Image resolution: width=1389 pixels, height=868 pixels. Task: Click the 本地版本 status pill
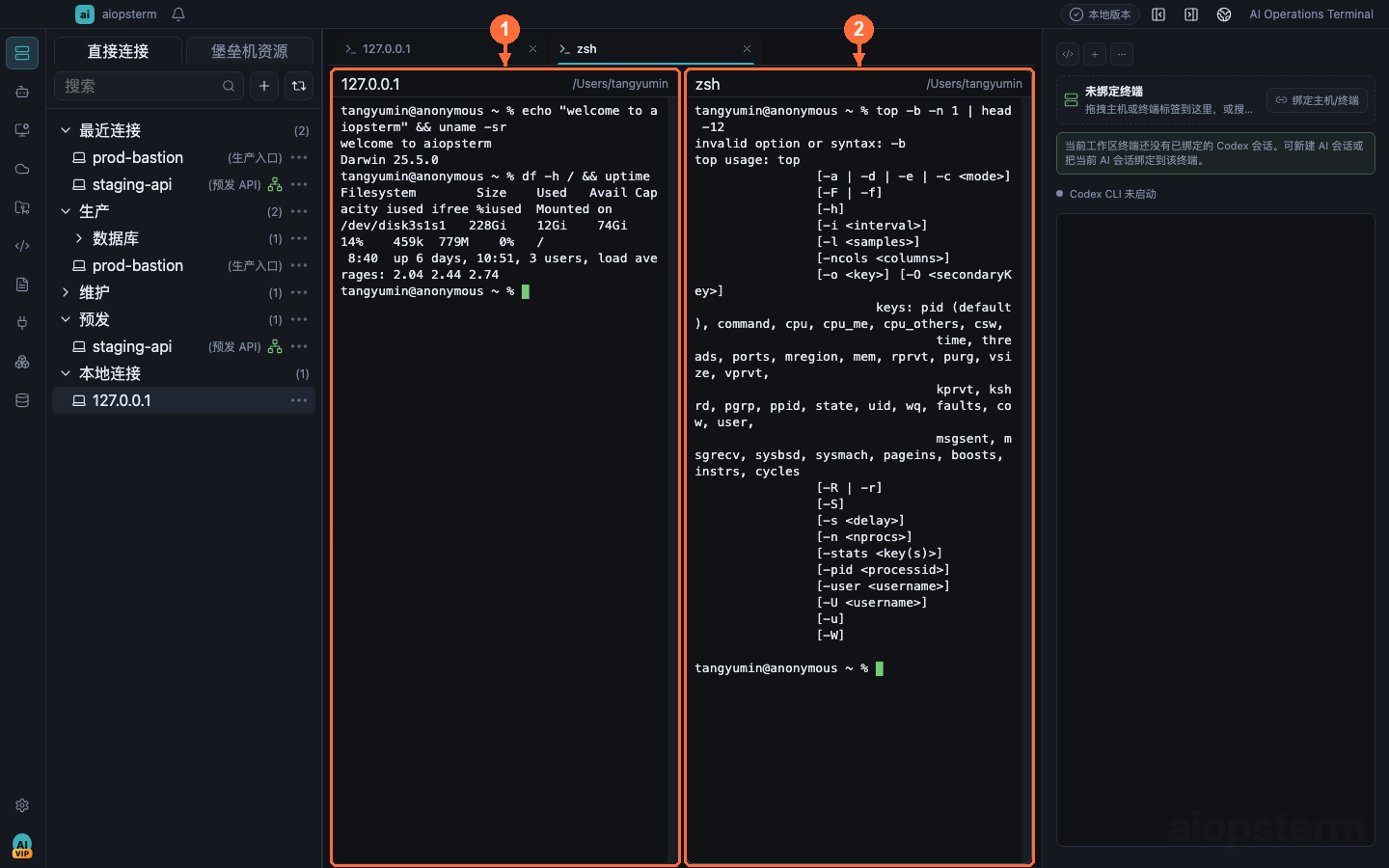click(1100, 14)
